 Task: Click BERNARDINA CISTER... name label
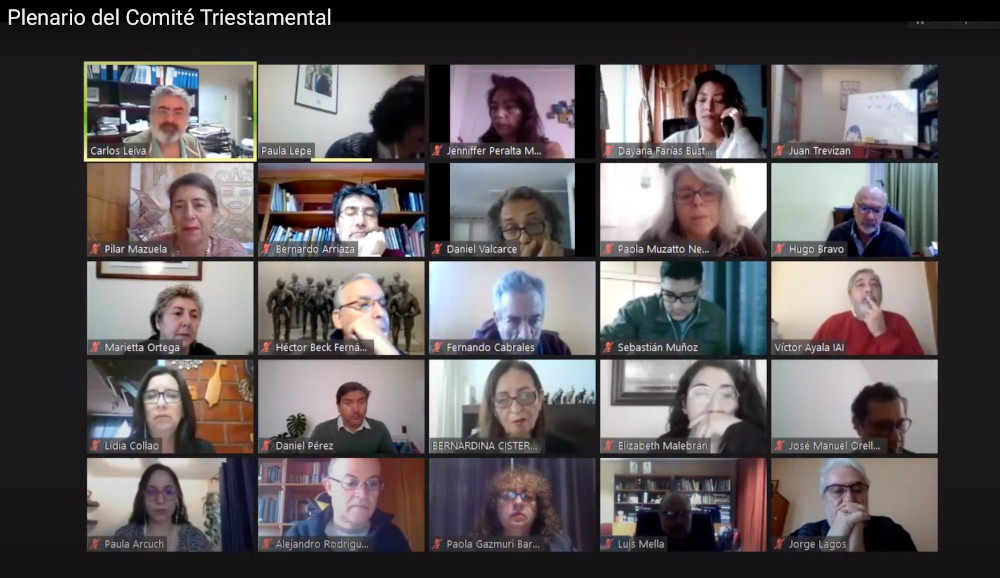click(x=485, y=446)
